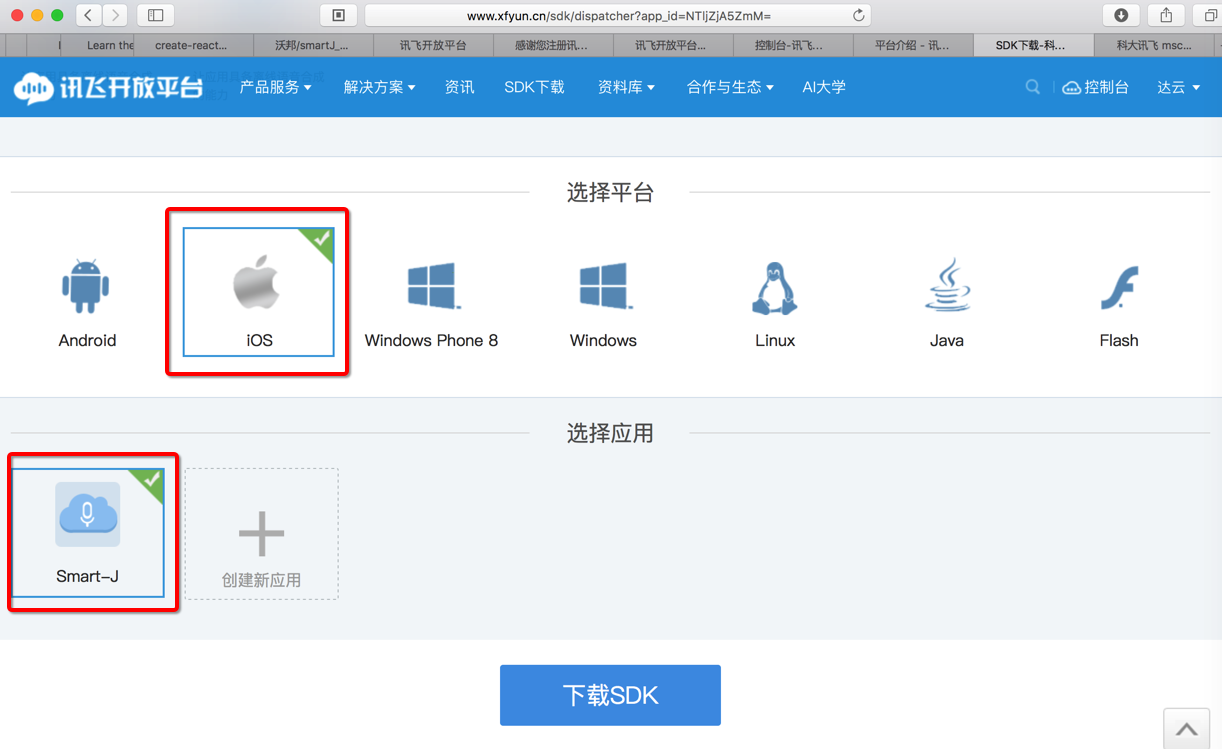Switch to the 感谢您注册讯... tab
The height and width of the screenshot is (749, 1222).
point(552,45)
